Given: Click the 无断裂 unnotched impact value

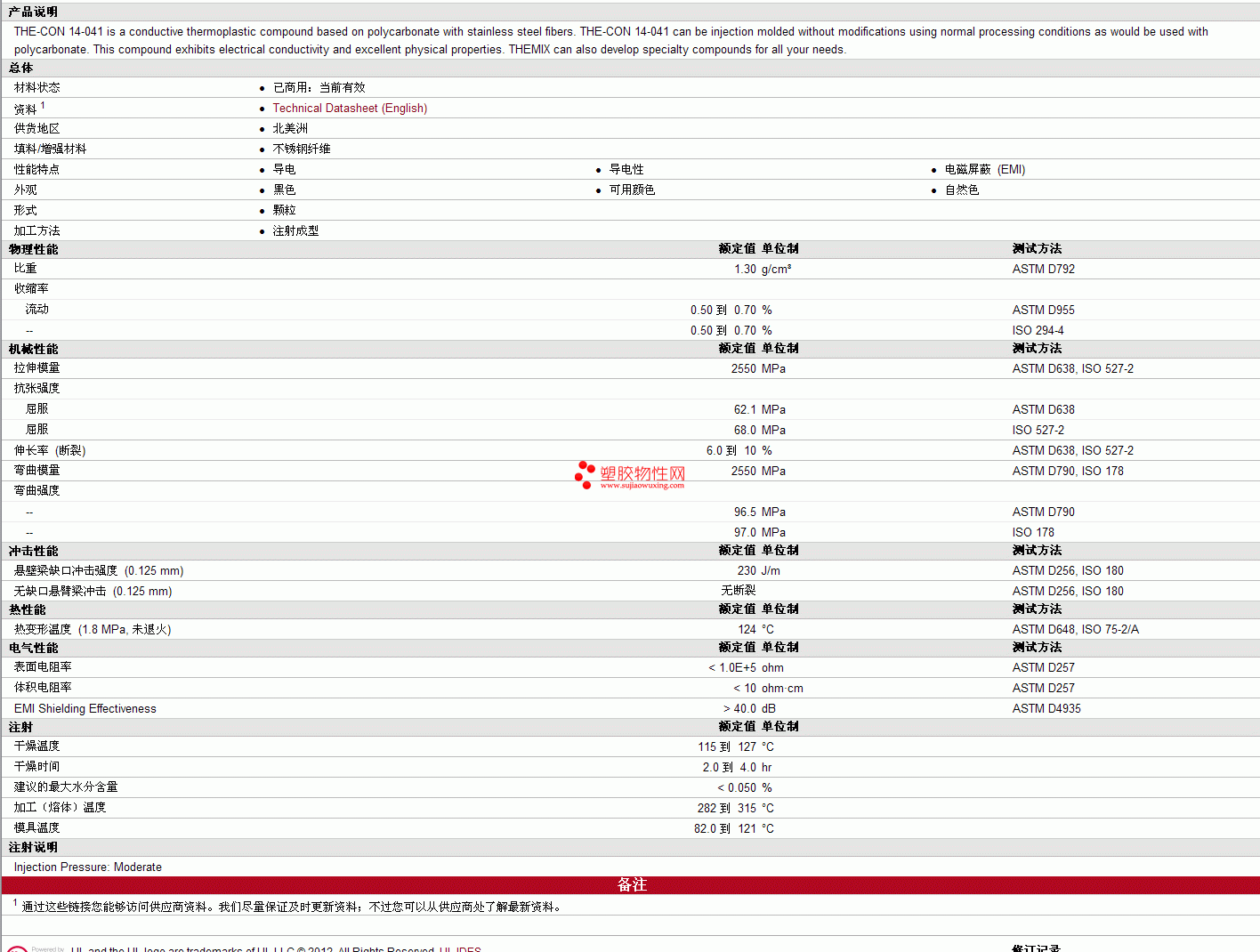Looking at the screenshot, I should 739,590.
